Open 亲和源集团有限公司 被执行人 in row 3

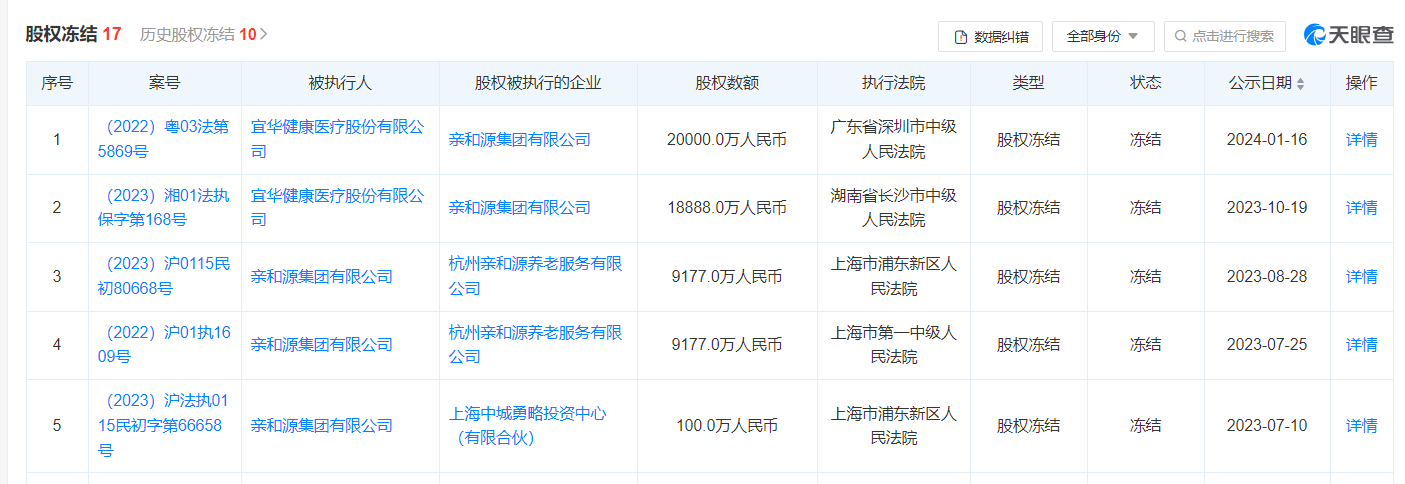(x=321, y=277)
